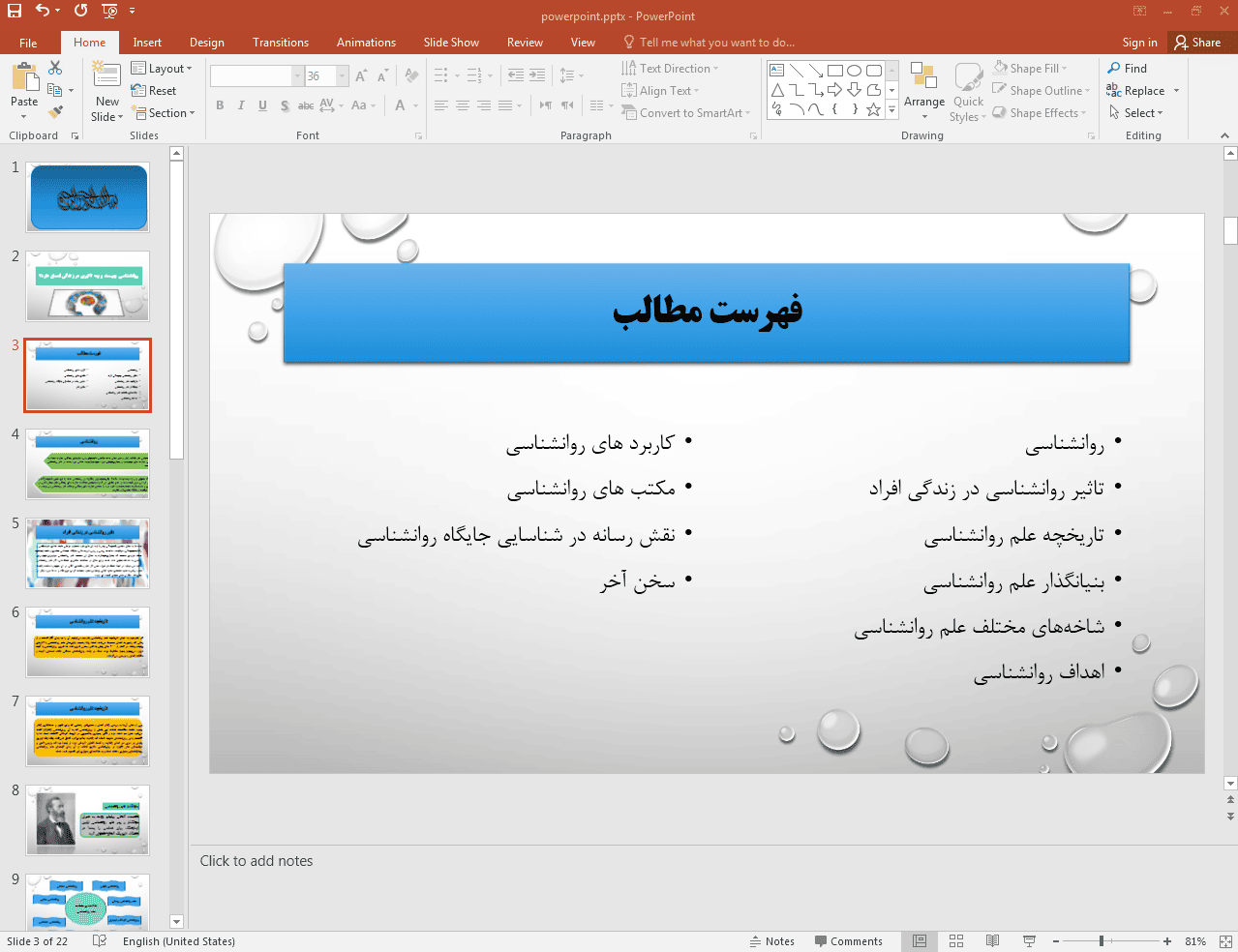Start the slideshow from the status bar
The height and width of the screenshot is (952, 1238).
tap(1029, 941)
